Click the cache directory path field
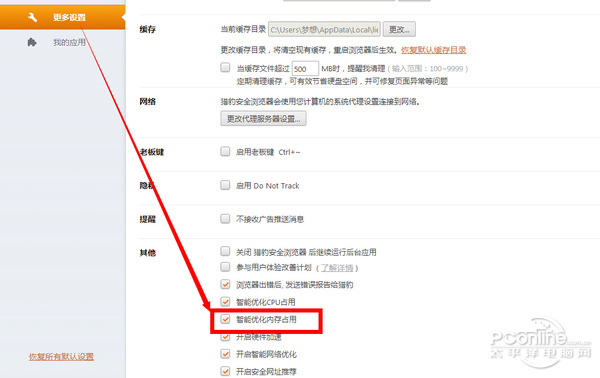The width and height of the screenshot is (600, 378). pyautogui.click(x=324, y=29)
